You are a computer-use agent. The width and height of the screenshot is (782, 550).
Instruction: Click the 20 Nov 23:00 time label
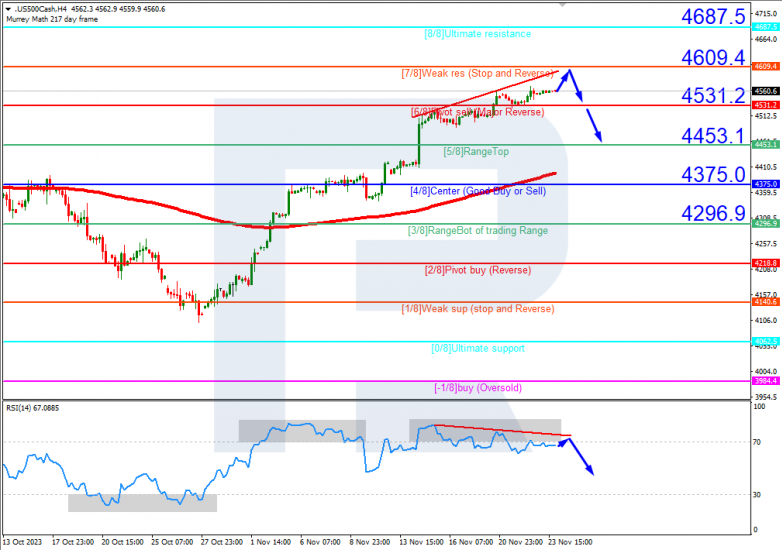[521, 542]
